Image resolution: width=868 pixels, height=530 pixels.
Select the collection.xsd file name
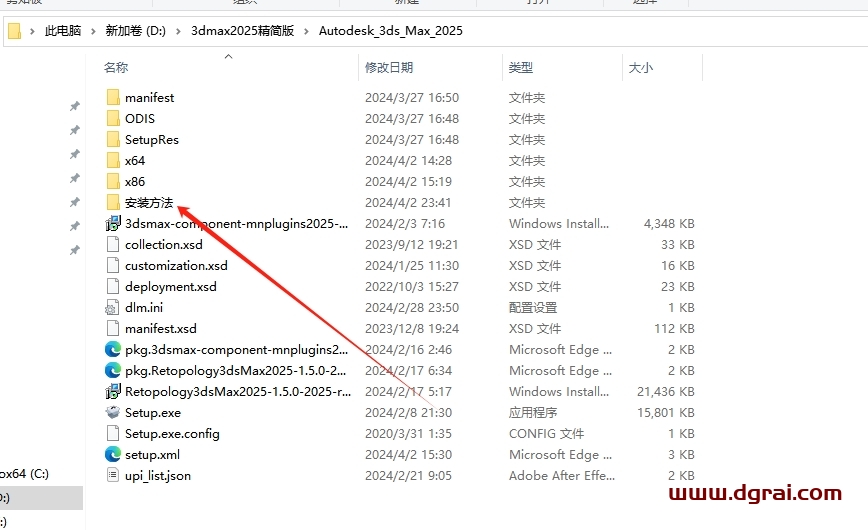164,245
